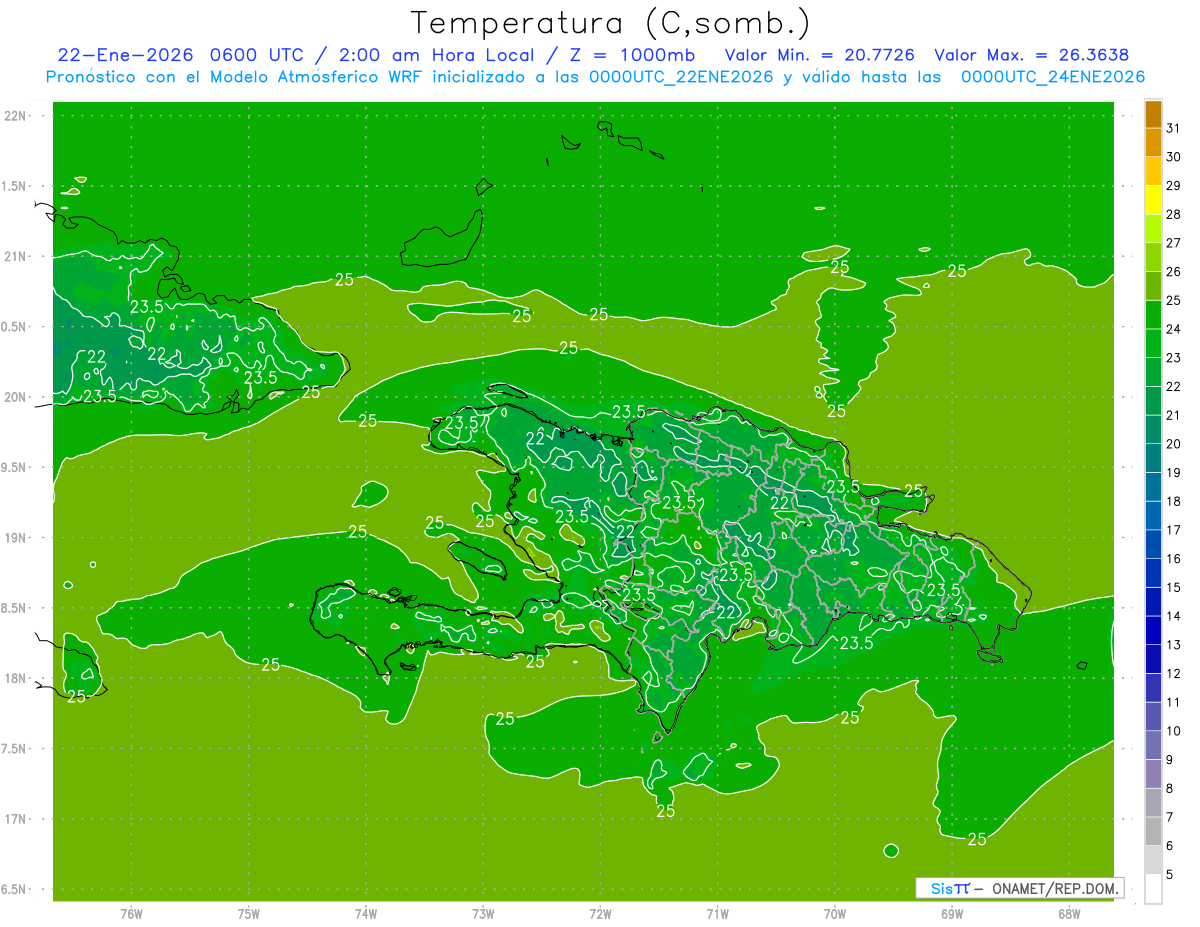Click the '0000UTC_24ENE2026' forecast end text

pyautogui.click(x=1052, y=77)
